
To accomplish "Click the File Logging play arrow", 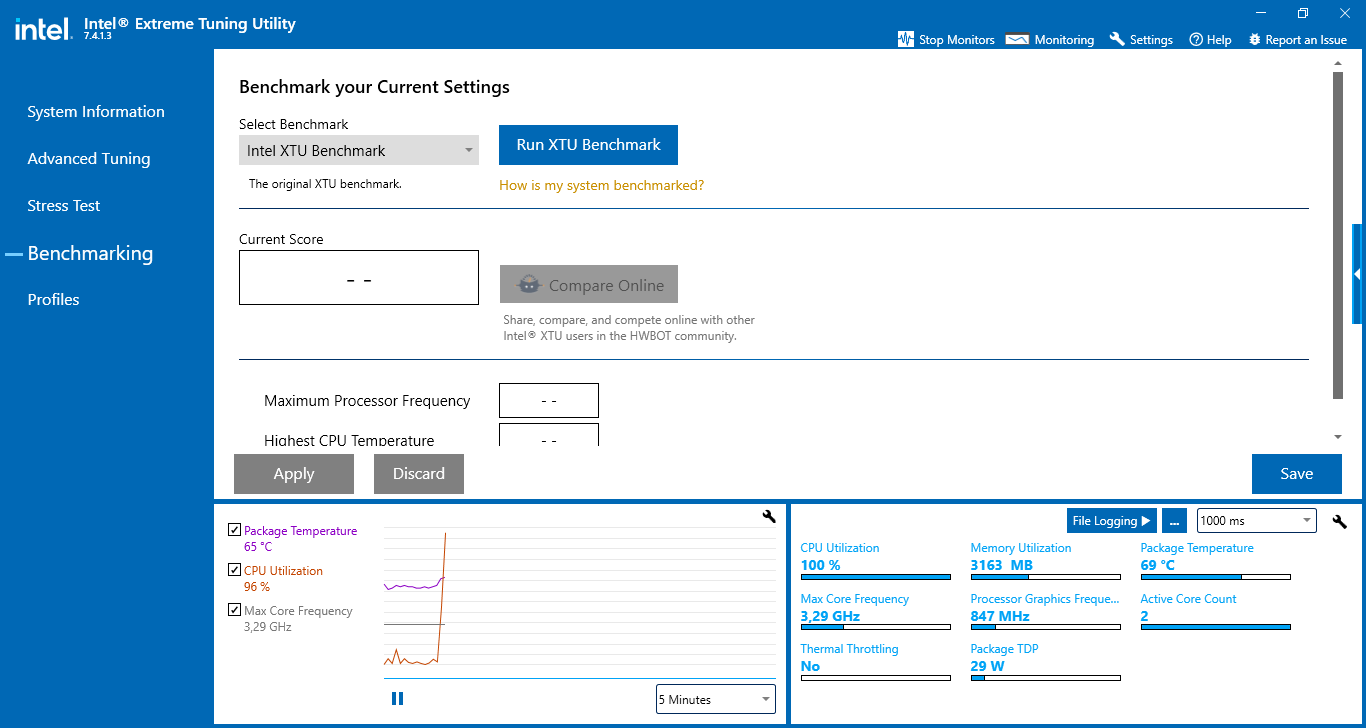I will tap(1146, 521).
